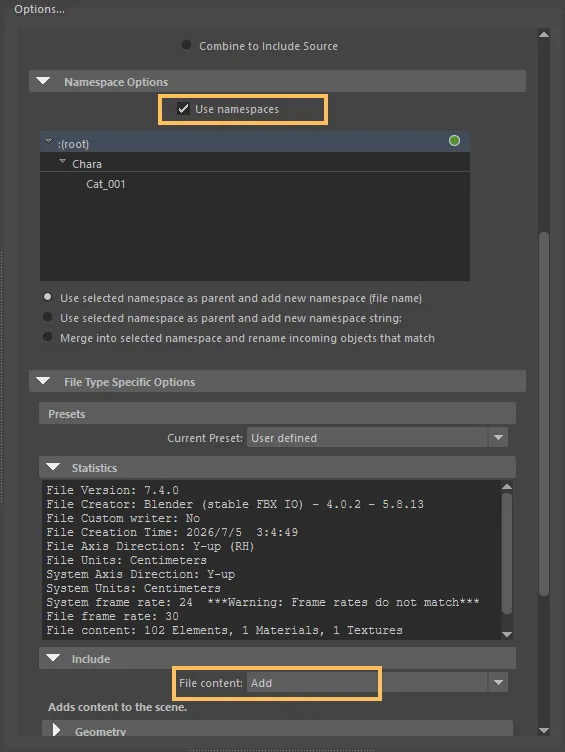Click the 'File Creation Time' statistics line
565x752 pixels.
pyautogui.click(x=172, y=532)
